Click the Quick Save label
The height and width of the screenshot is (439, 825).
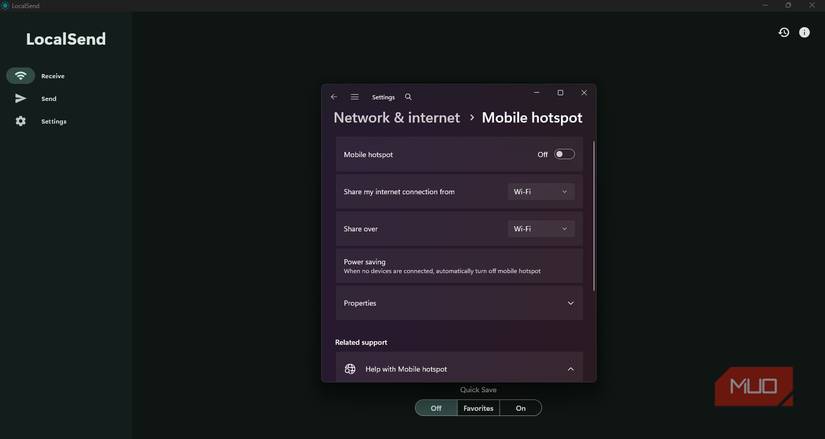(x=478, y=390)
